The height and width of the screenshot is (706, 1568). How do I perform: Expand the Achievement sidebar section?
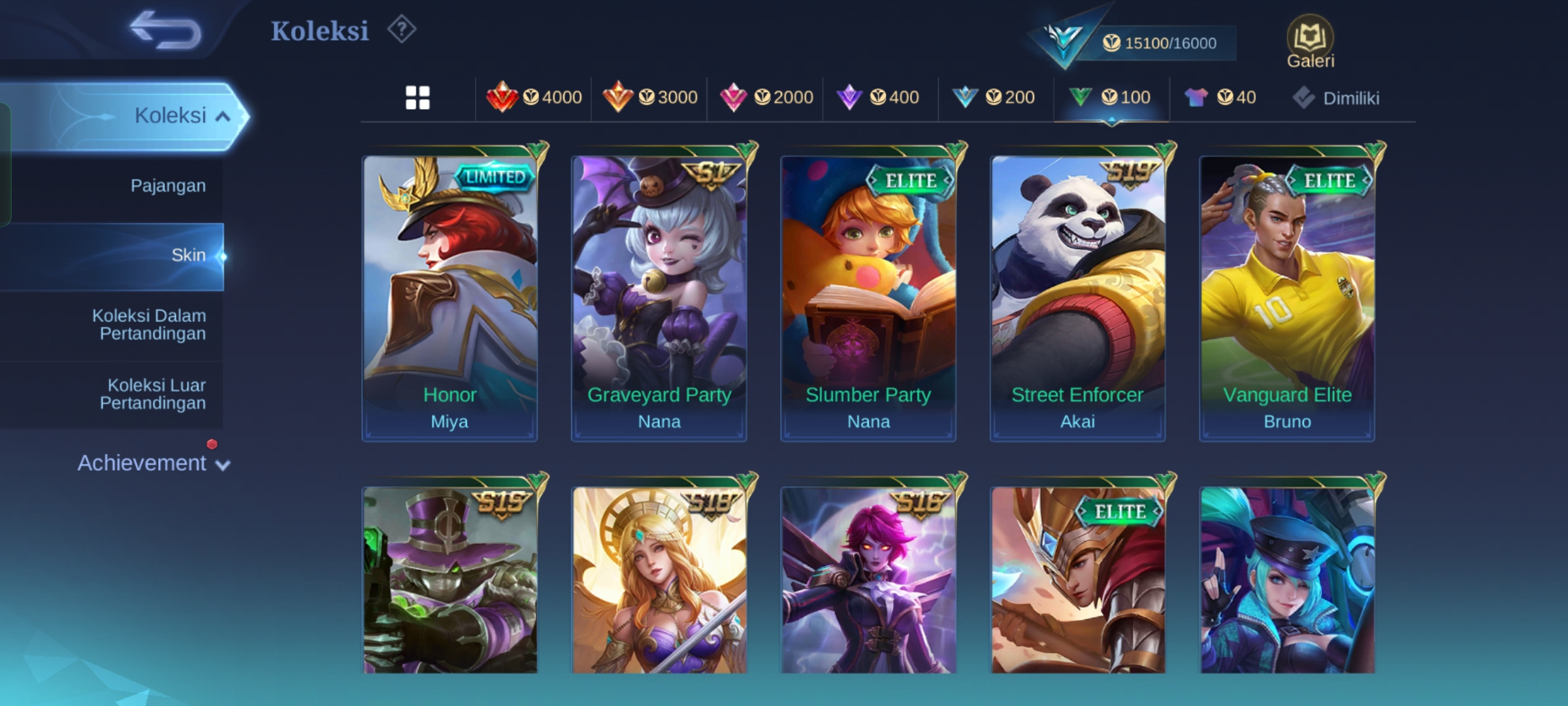coord(154,463)
